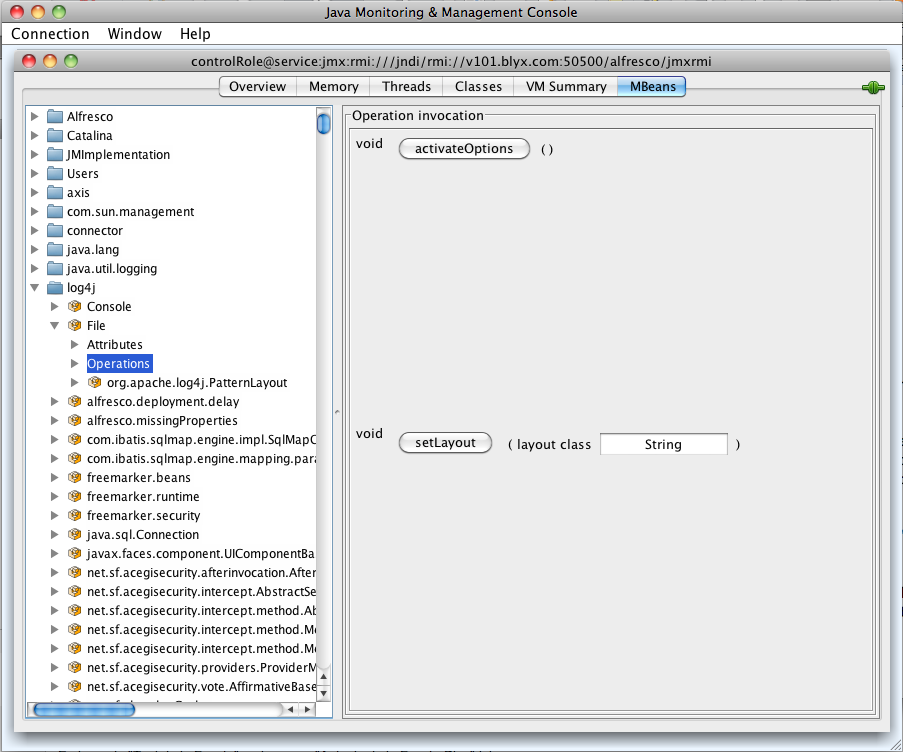903x752 pixels.
Task: Click the tree scroll left arrow
Action: tap(291, 709)
